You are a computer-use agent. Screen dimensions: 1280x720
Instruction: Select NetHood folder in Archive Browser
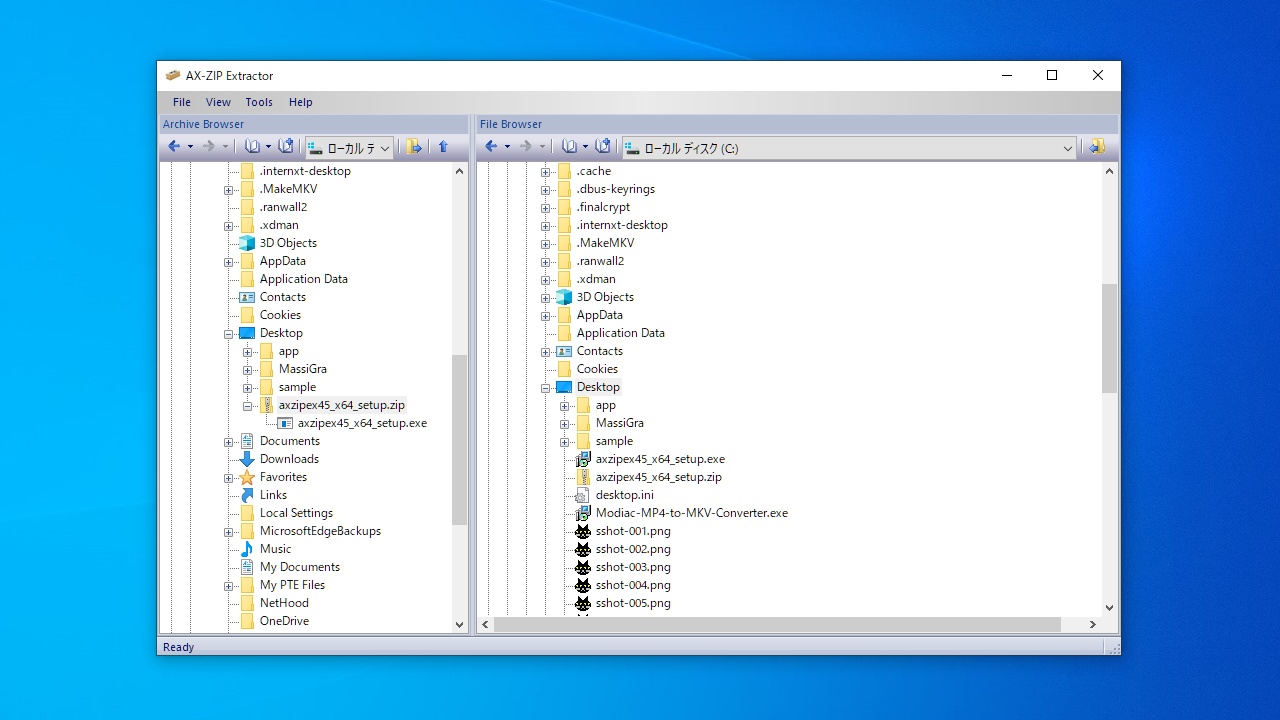coord(284,603)
